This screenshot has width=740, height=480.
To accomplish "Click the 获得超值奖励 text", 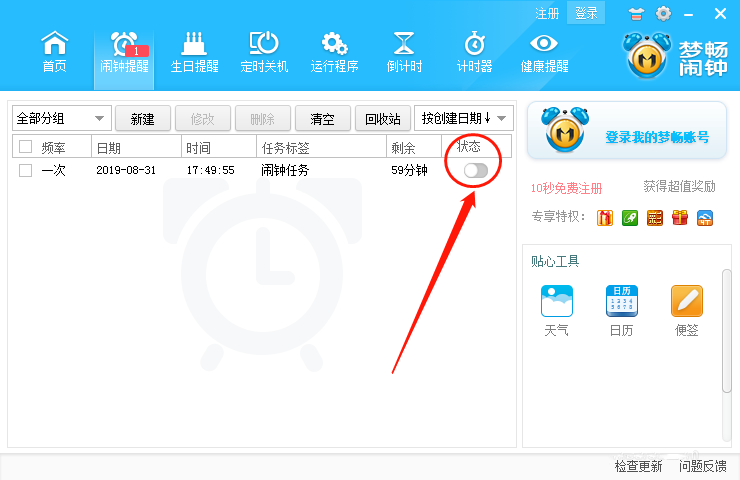I will 680,186.
